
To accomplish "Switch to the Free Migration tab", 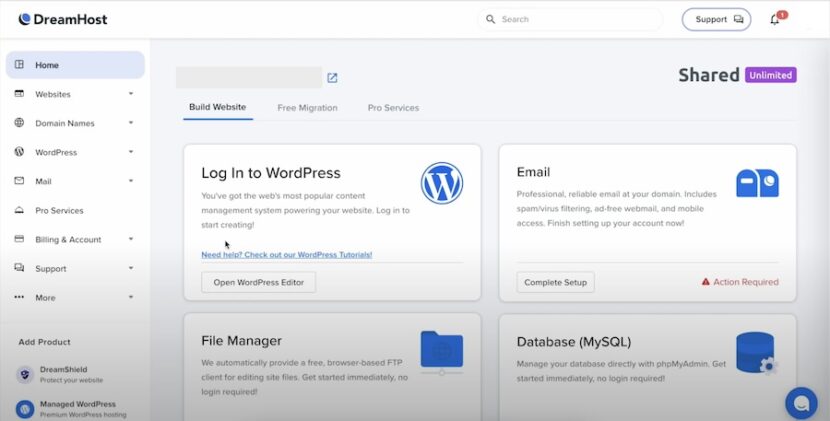I will (307, 108).
